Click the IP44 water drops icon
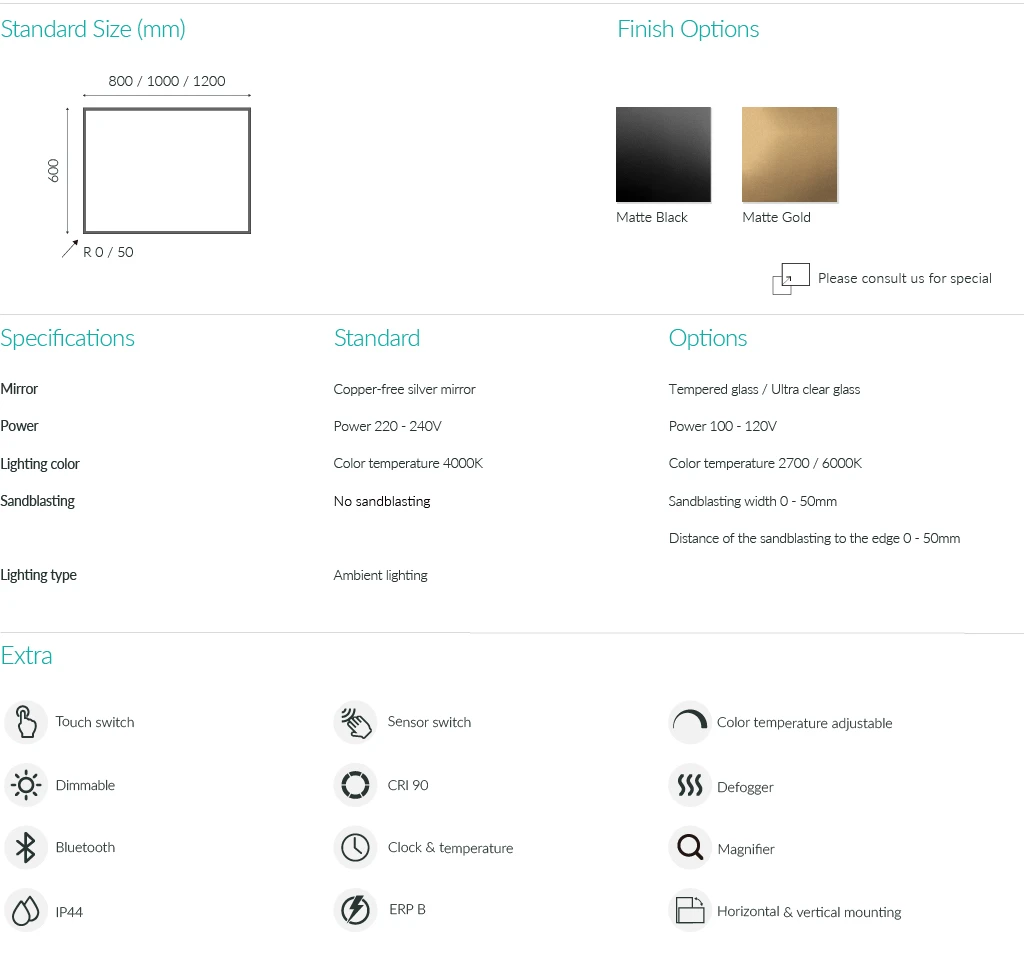1024x971 pixels. [x=26, y=911]
